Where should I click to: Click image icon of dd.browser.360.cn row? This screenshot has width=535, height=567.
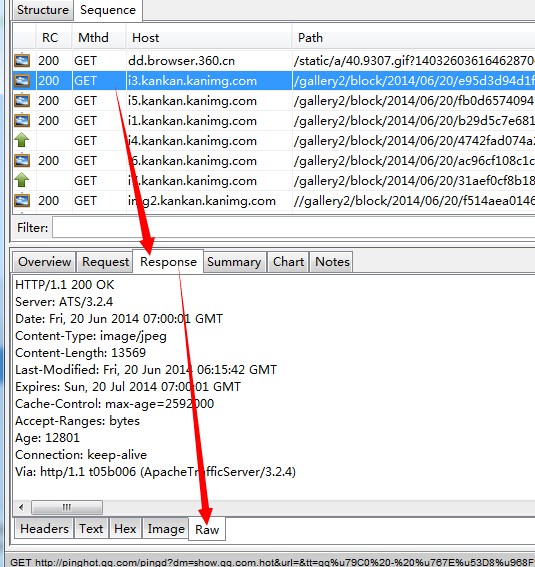22,60
